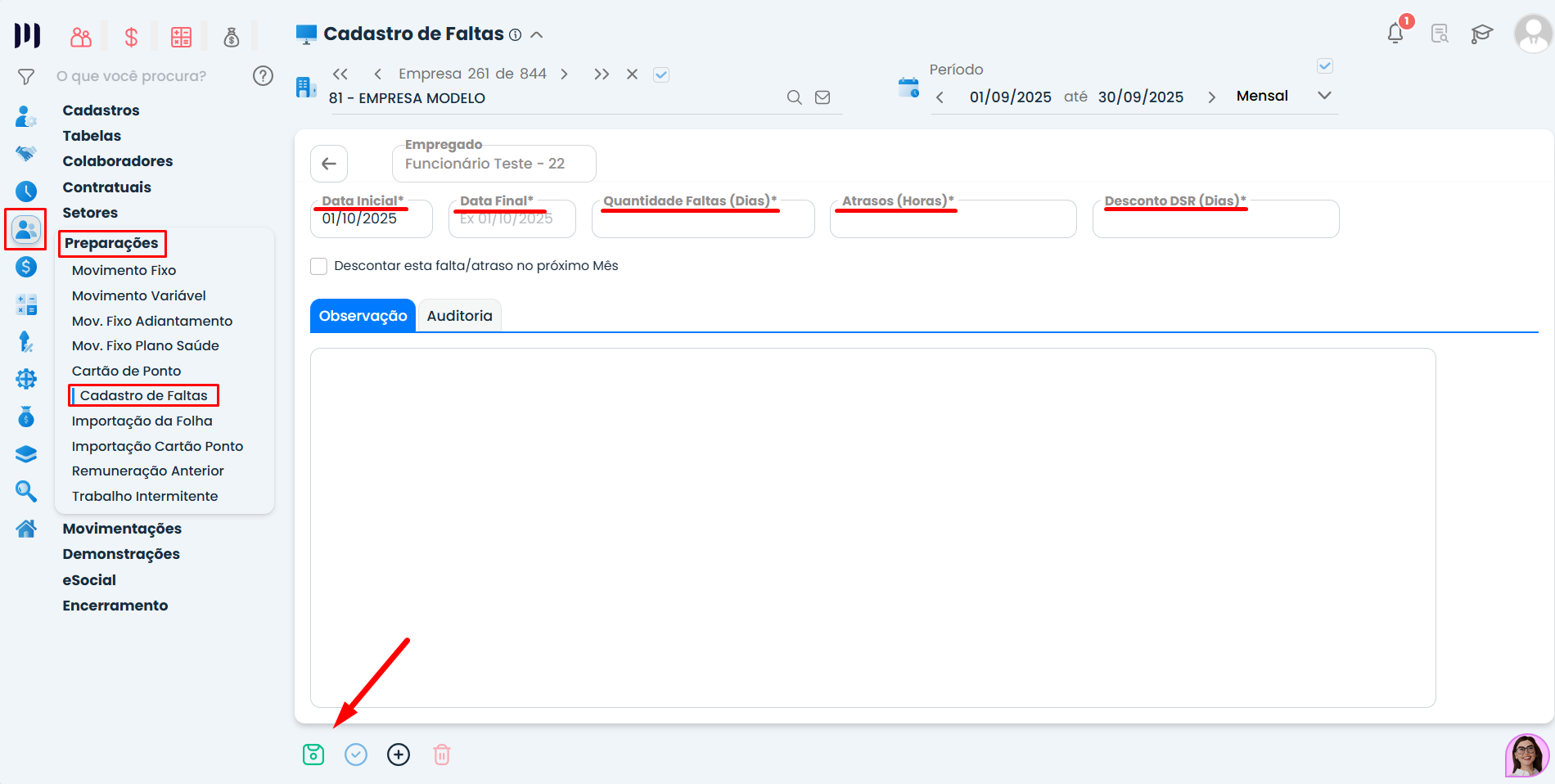Toggle 'Descontar esta falta/atraso no próximo Mês' checkbox

[x=319, y=266]
